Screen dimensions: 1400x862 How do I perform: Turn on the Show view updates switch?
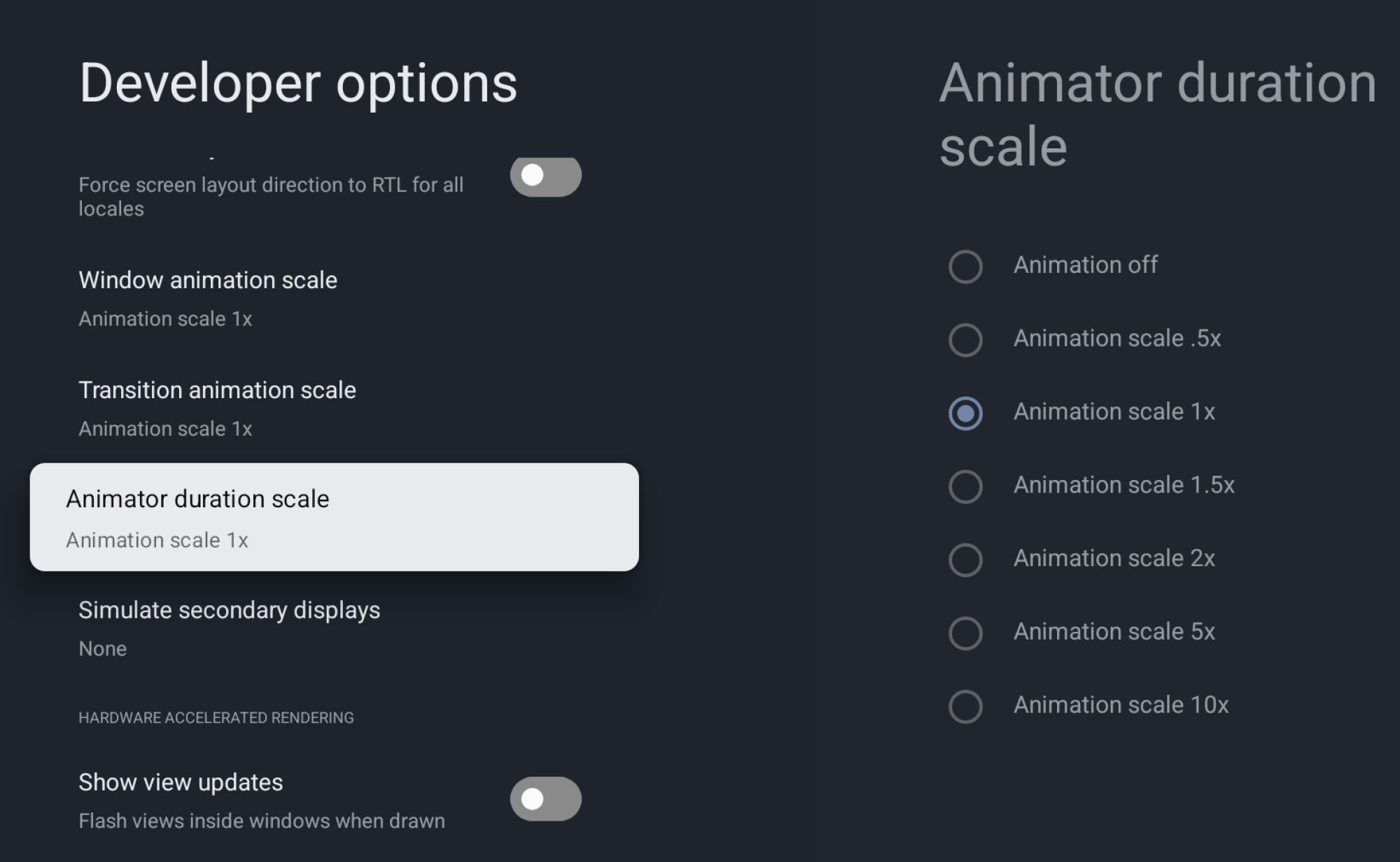tap(547, 798)
